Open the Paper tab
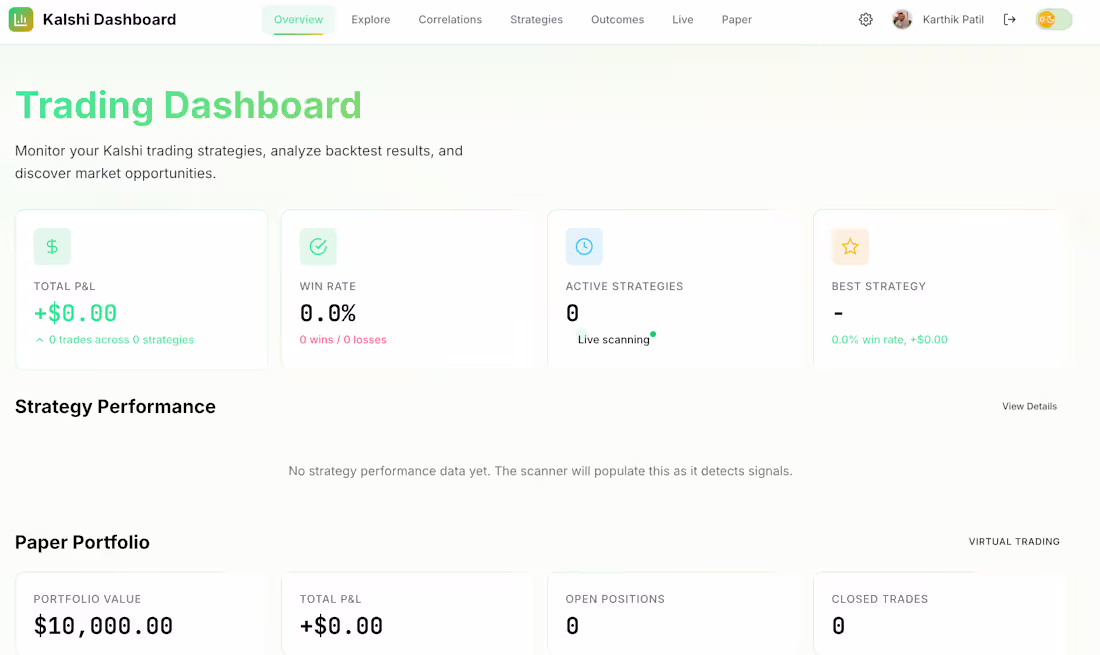The width and height of the screenshot is (1100, 655). (x=737, y=20)
